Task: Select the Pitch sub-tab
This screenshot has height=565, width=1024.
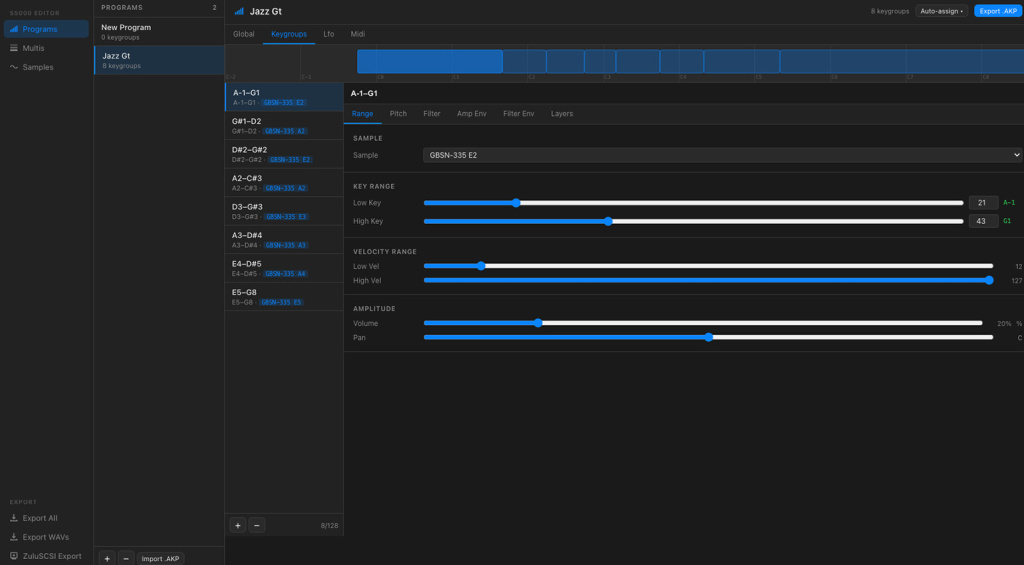Action: [x=398, y=114]
